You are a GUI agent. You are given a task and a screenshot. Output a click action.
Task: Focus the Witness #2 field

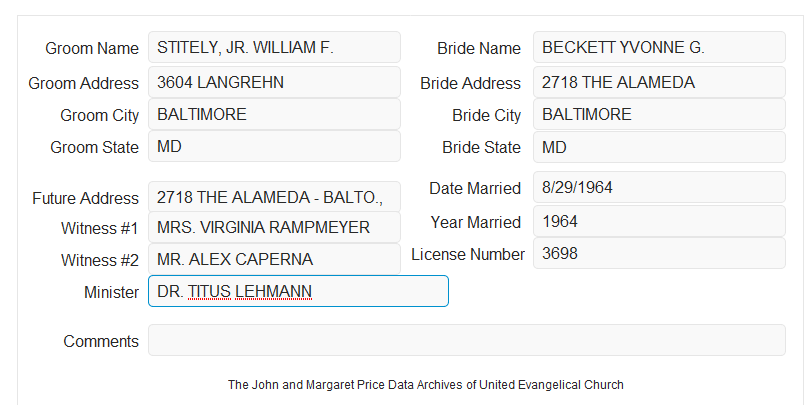pos(274,259)
